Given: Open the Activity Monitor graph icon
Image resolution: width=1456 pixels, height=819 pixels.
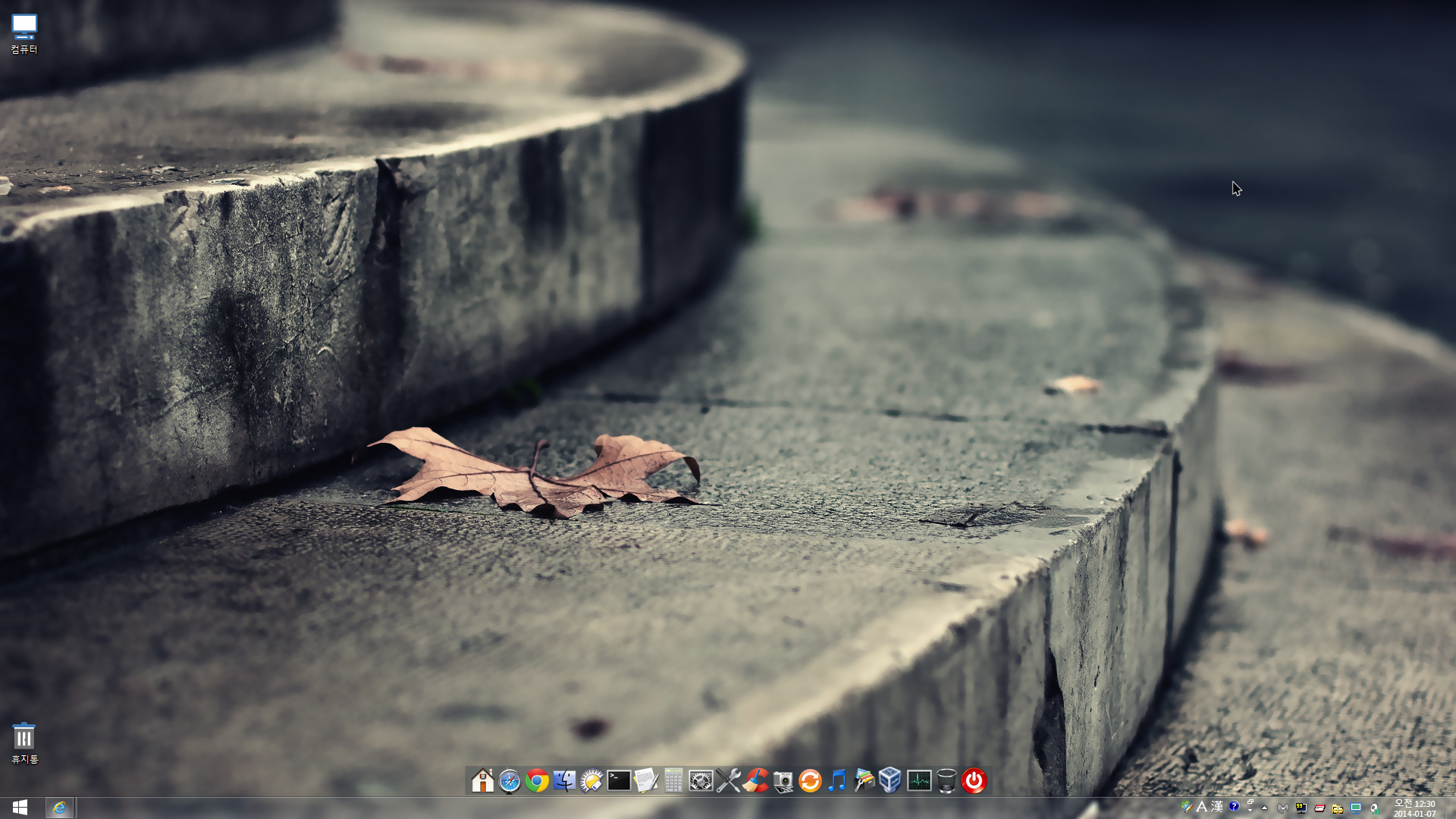Looking at the screenshot, I should click(x=919, y=780).
